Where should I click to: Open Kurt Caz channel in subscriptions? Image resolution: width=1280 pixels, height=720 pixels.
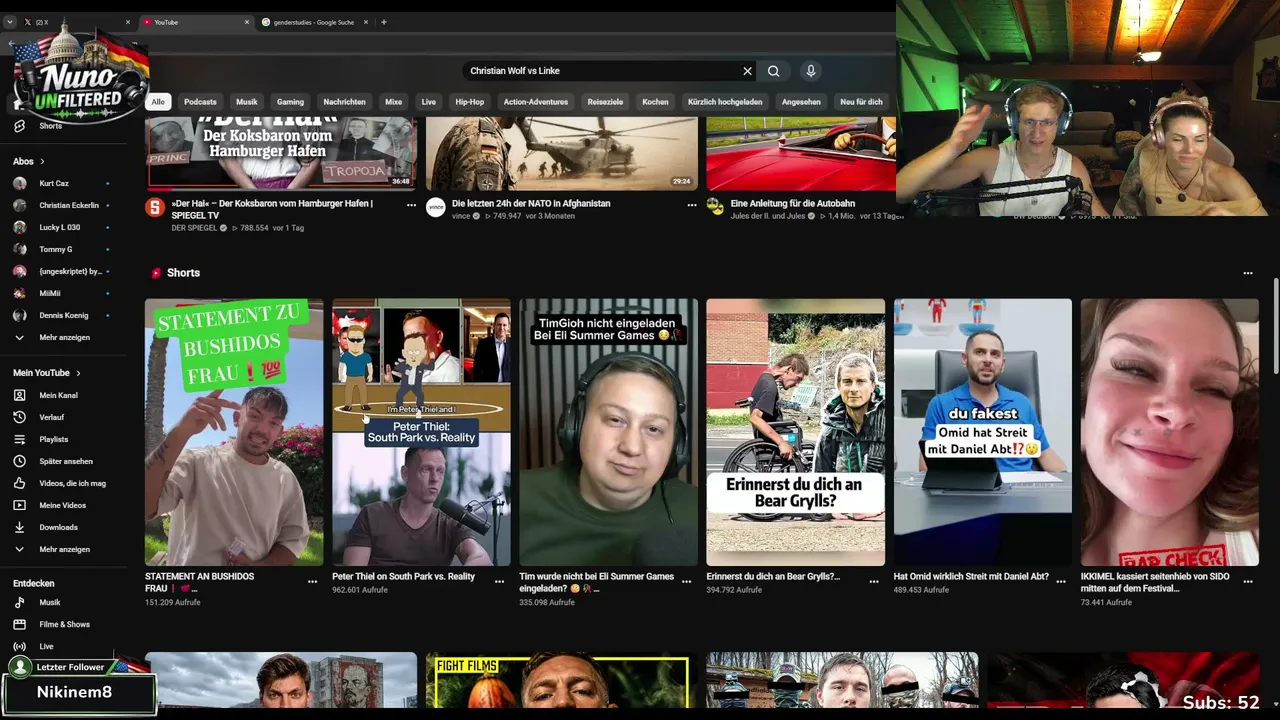click(x=60, y=183)
